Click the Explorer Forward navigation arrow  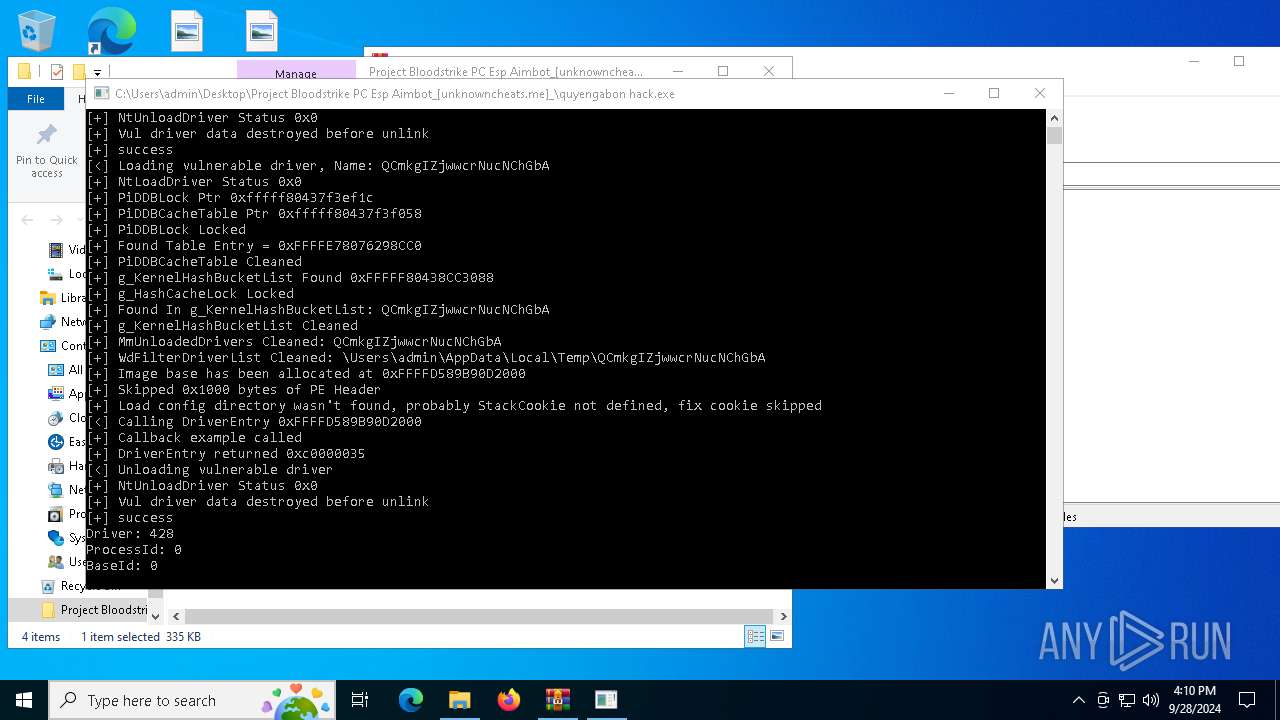[57, 220]
